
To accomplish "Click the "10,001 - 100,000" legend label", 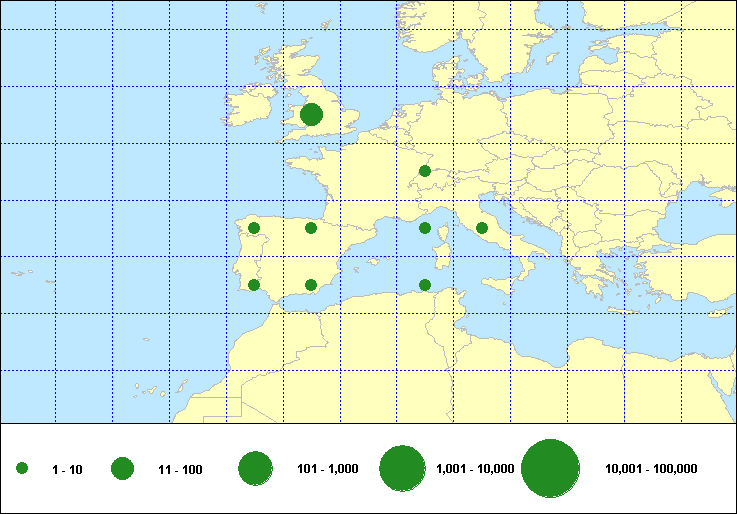I will (x=651, y=469).
